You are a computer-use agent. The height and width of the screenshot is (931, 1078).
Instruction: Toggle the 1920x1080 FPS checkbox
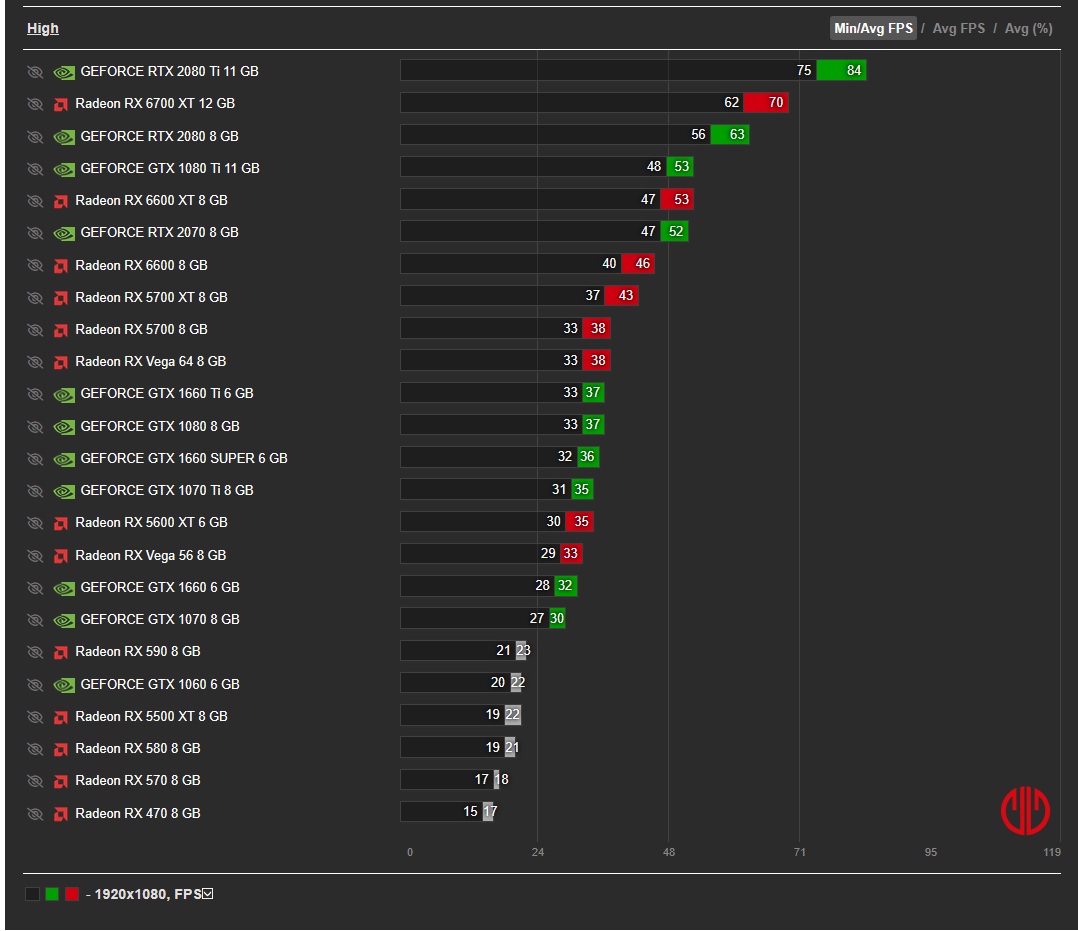click(x=208, y=894)
